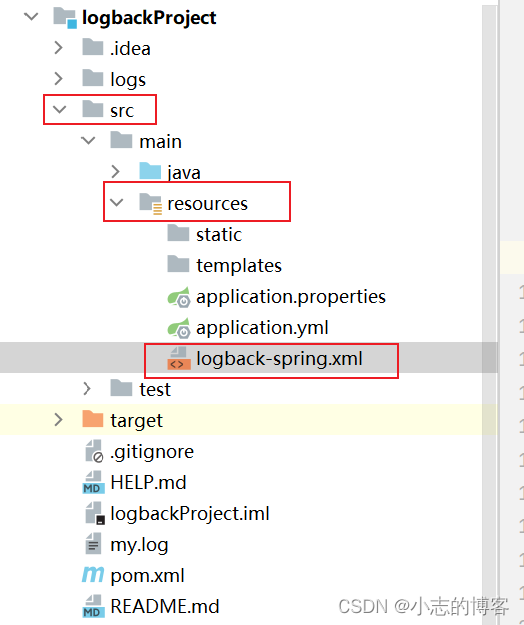
Task: Click the logs folder icon
Action: (93, 78)
